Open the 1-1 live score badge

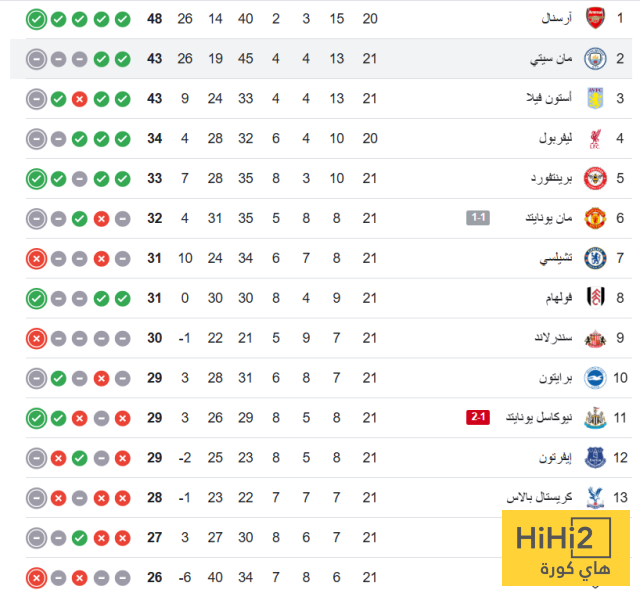(x=477, y=217)
